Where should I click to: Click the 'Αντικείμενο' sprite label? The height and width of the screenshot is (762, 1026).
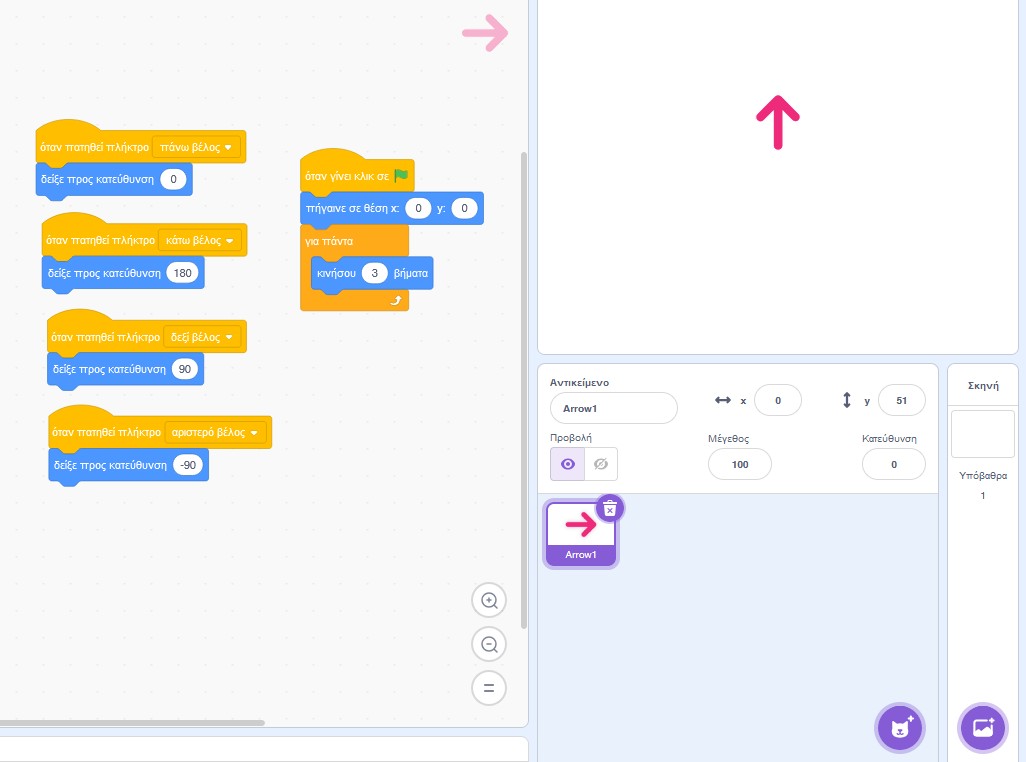pyautogui.click(x=579, y=383)
